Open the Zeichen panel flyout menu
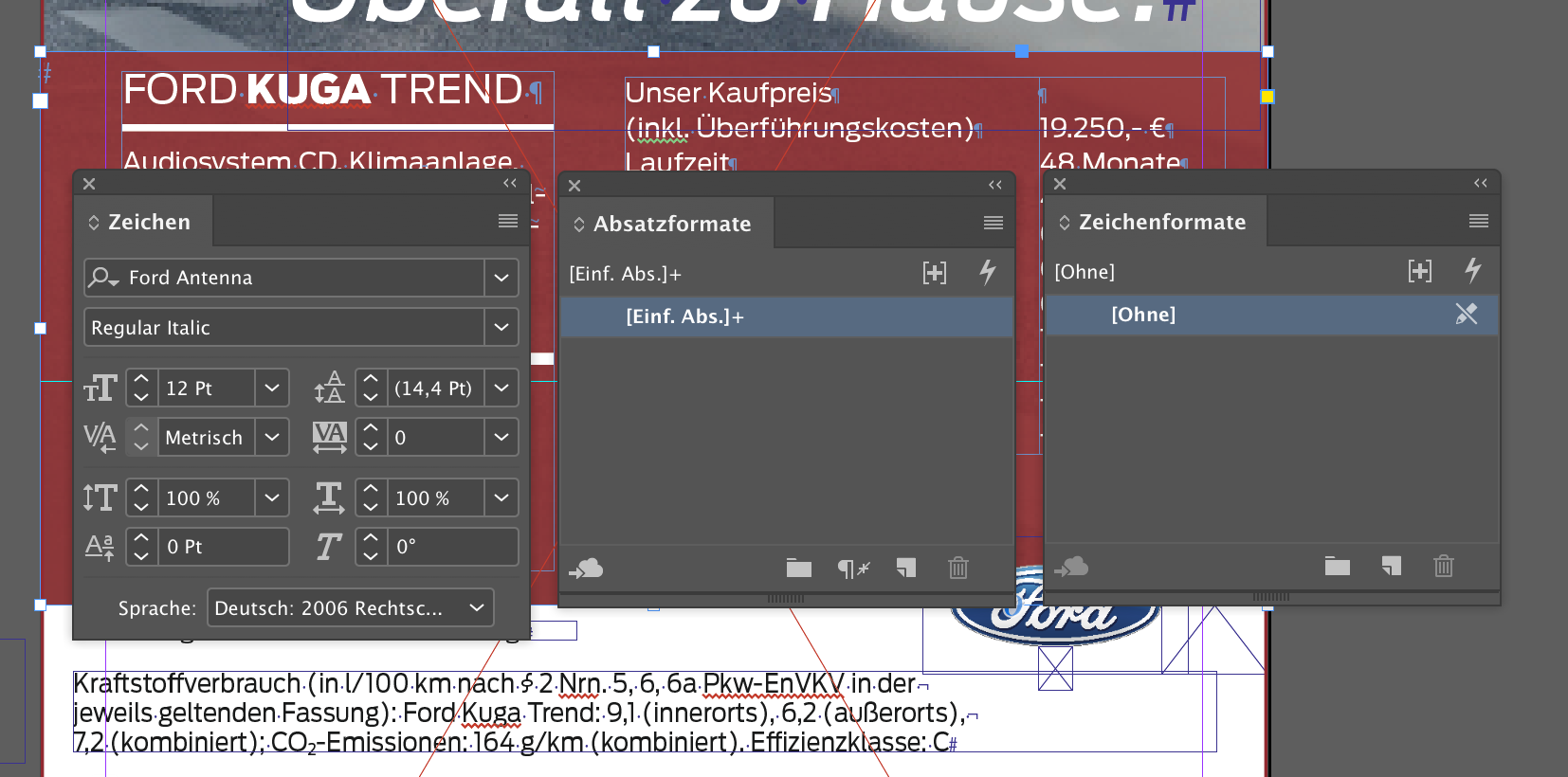This screenshot has width=1568, height=777. click(x=508, y=221)
